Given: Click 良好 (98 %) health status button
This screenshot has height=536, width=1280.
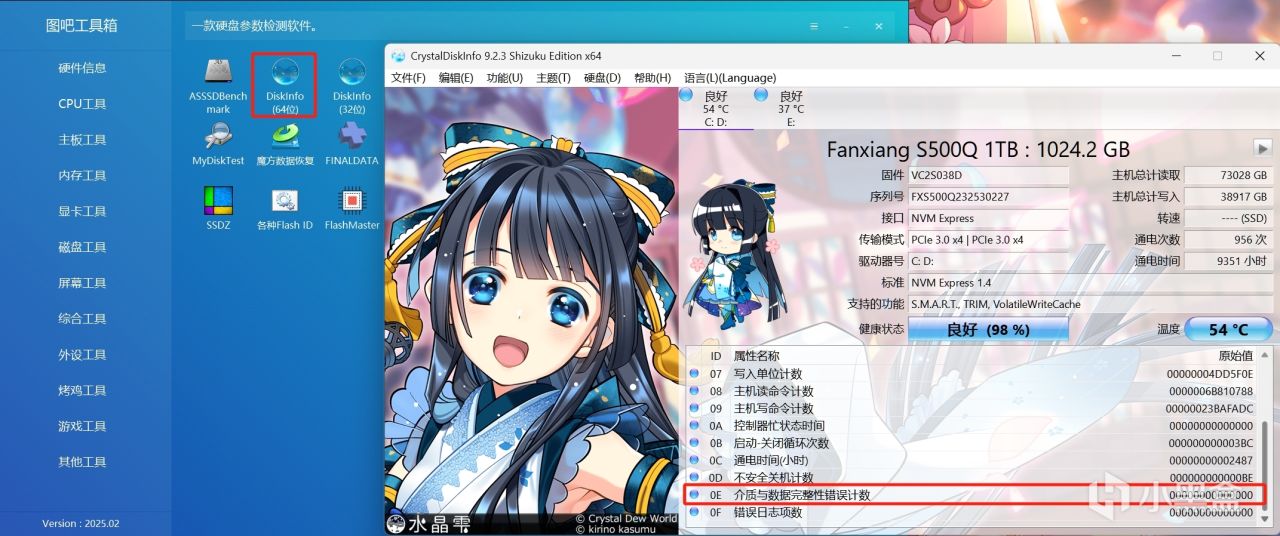Looking at the screenshot, I should click(x=988, y=329).
